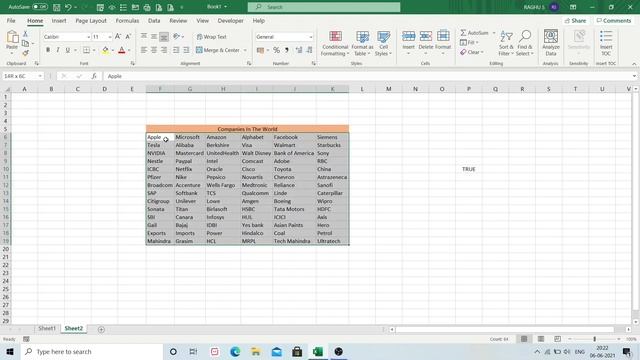Click the Center align icon
This screenshot has height=360, width=640.
tap(154, 50)
